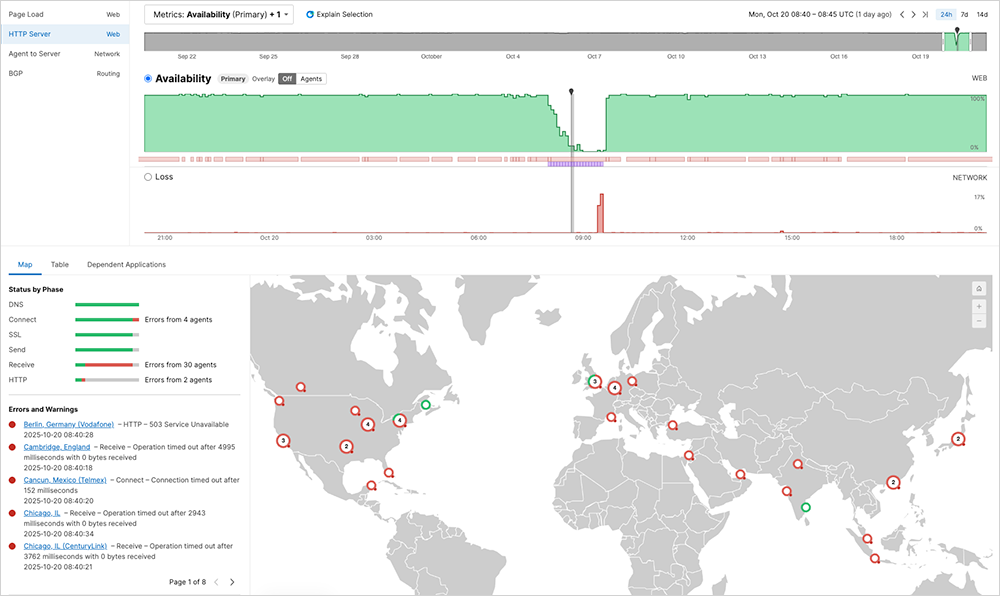This screenshot has width=1000, height=596.
Task: Select the clustered marker labeled 4 in Europe
Action: (x=613, y=387)
